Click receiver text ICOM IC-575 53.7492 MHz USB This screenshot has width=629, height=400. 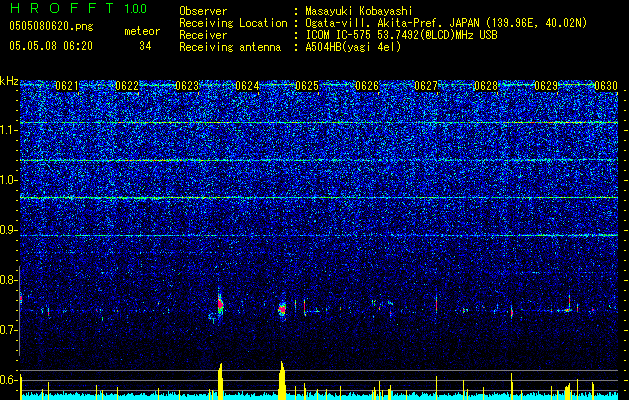[401, 35]
